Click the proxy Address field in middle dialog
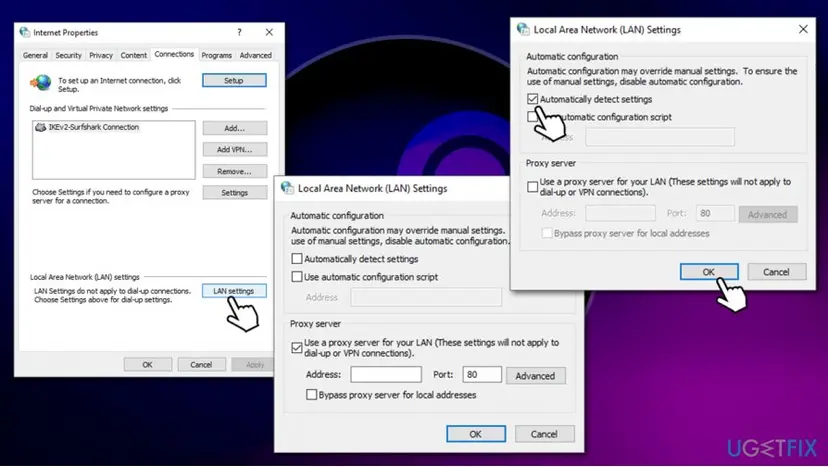Viewport: 828px width, 467px height. pyautogui.click(x=386, y=375)
